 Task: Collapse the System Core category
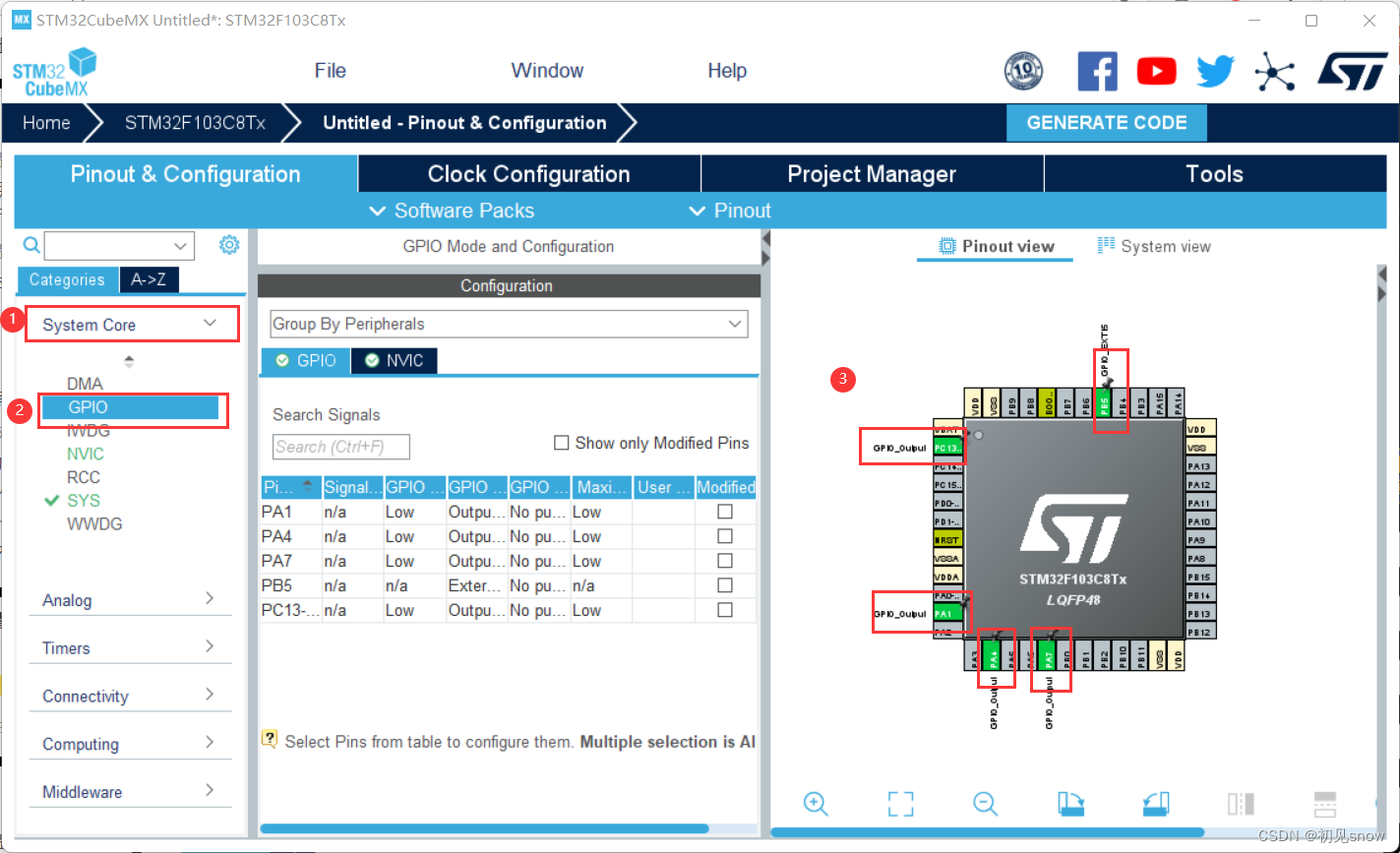click(x=133, y=324)
